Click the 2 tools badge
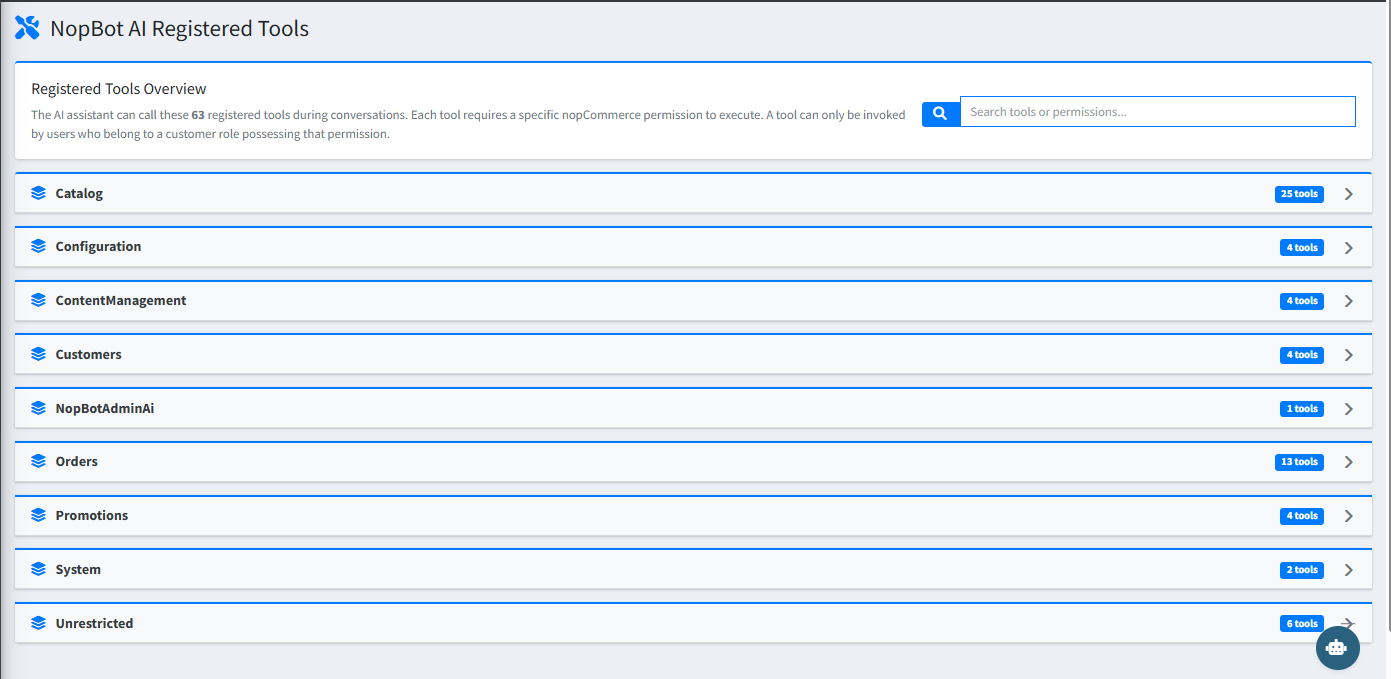Viewport: 1391px width, 679px height. coord(1302,570)
